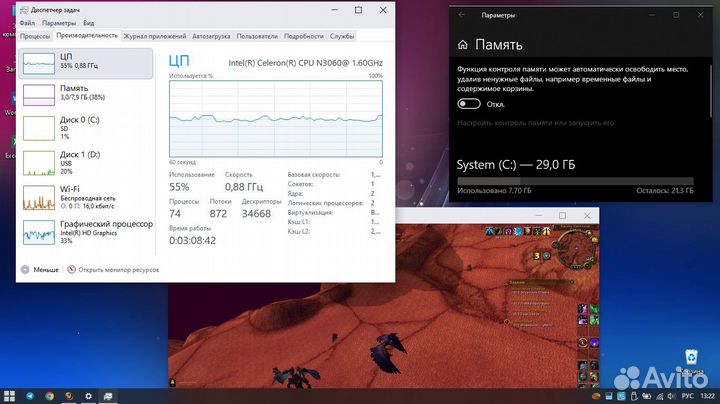720x404 pixels.
Task: Open the Recycle Bin on desktop
Action: click(691, 357)
